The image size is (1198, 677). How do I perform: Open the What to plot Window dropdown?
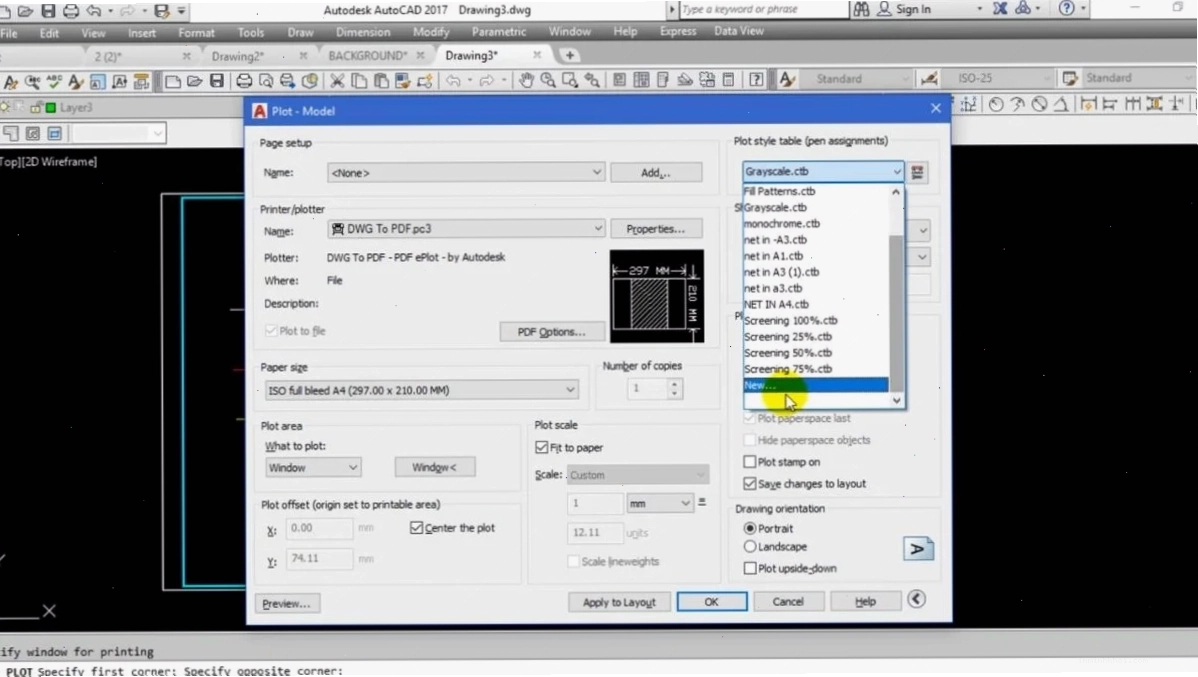(313, 467)
